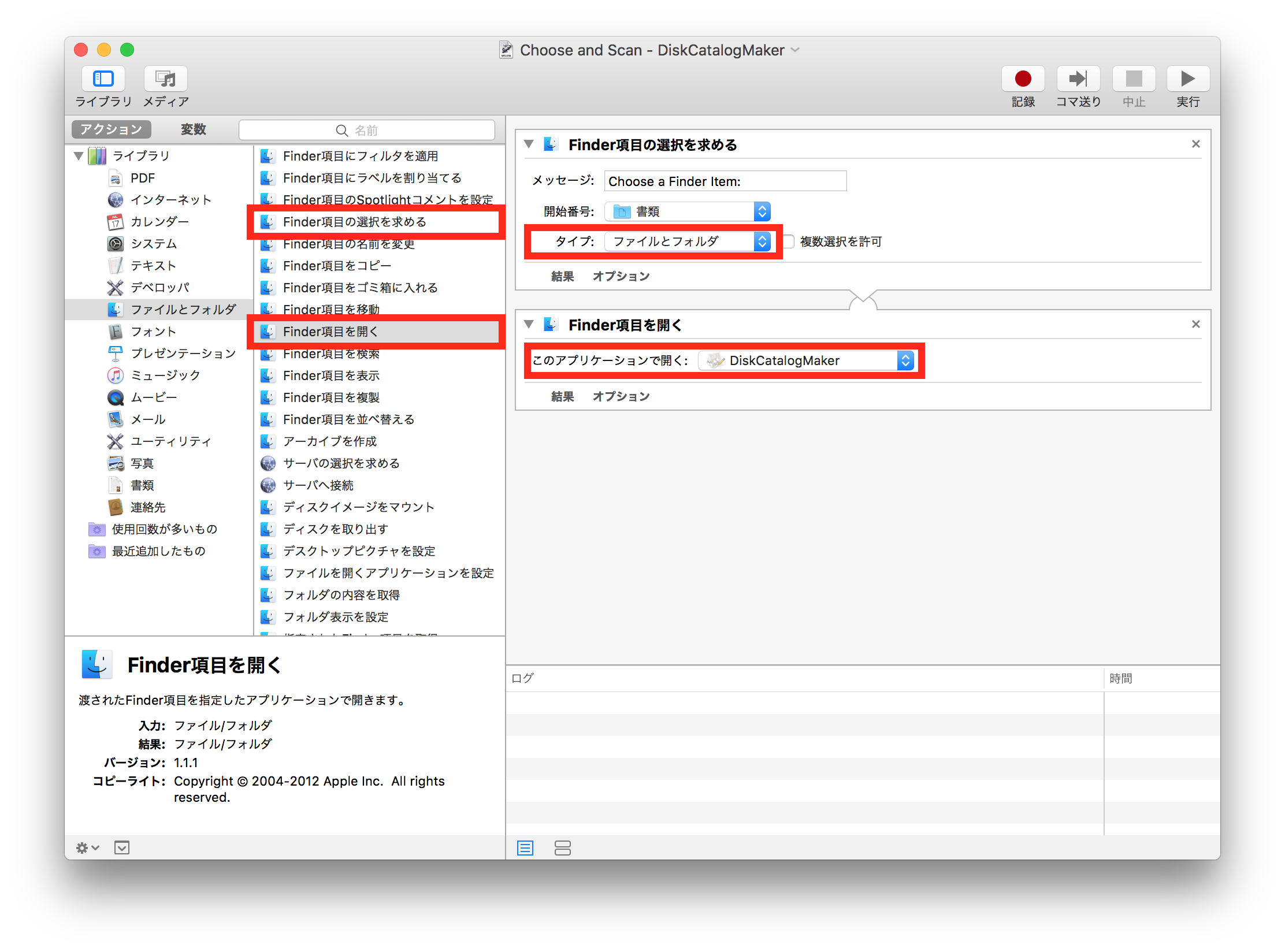Collapse the ライブラリ tree disclosure triangle
This screenshot has width=1285, height=952.
pyautogui.click(x=79, y=156)
